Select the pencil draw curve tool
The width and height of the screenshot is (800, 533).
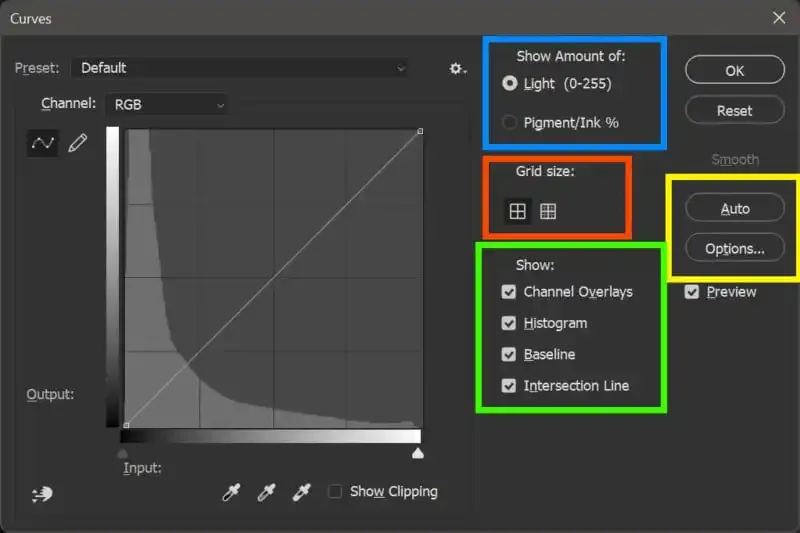pyautogui.click(x=77, y=144)
